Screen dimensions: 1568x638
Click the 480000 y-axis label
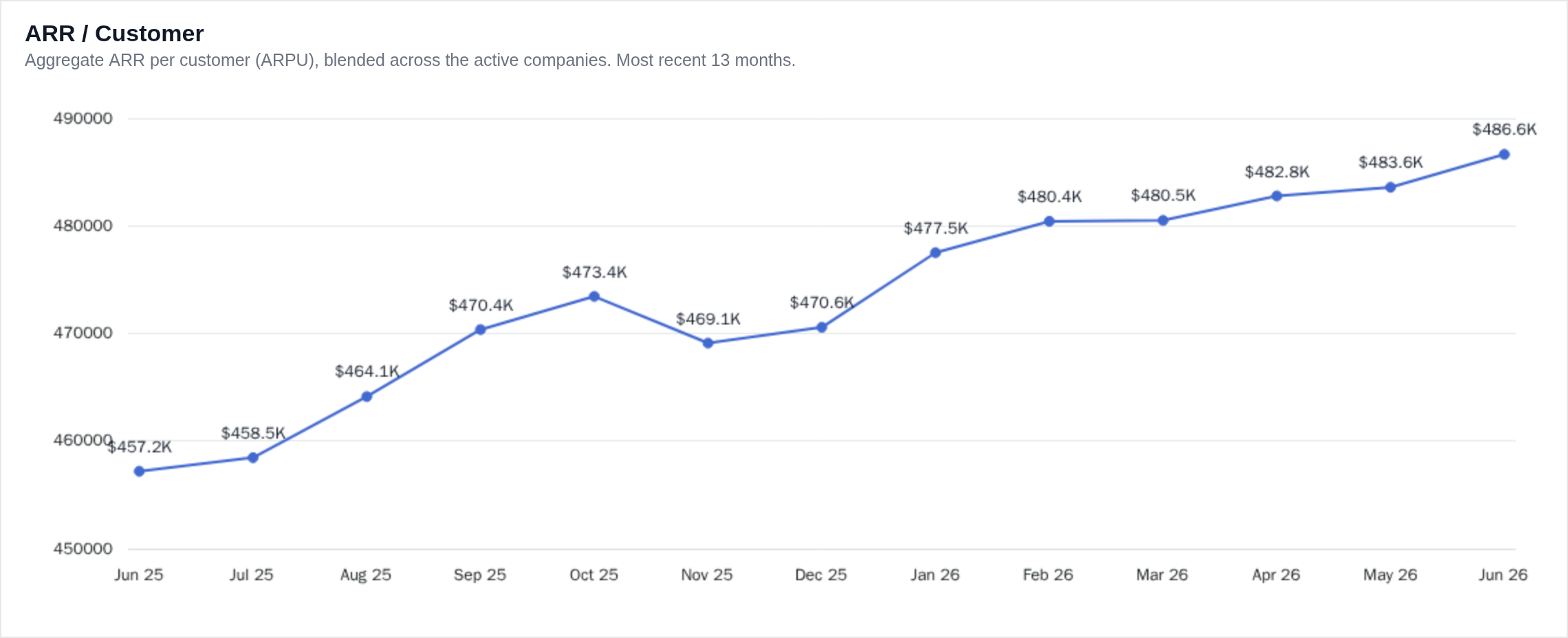click(83, 225)
